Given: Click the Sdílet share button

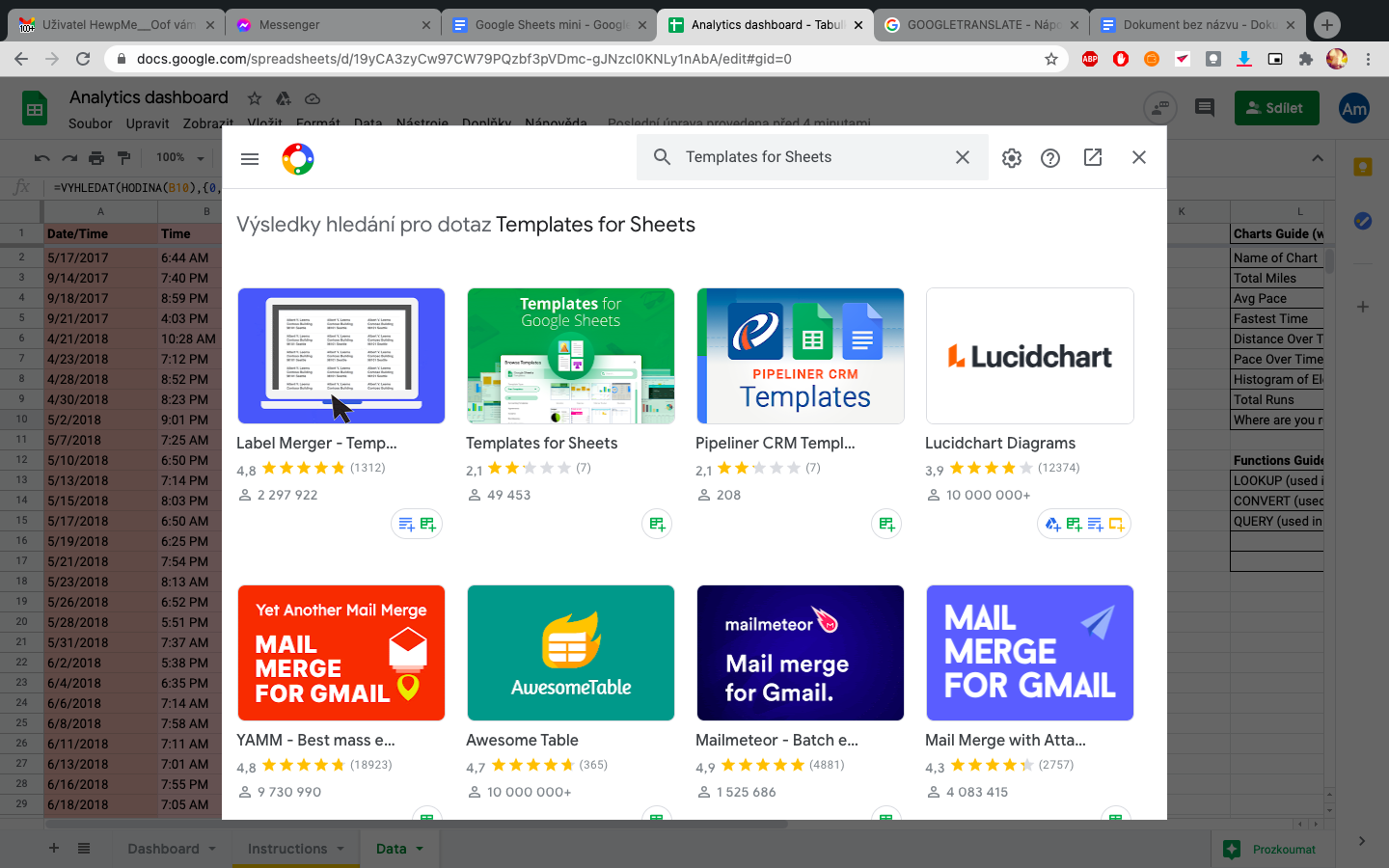Looking at the screenshot, I should pos(1276,108).
